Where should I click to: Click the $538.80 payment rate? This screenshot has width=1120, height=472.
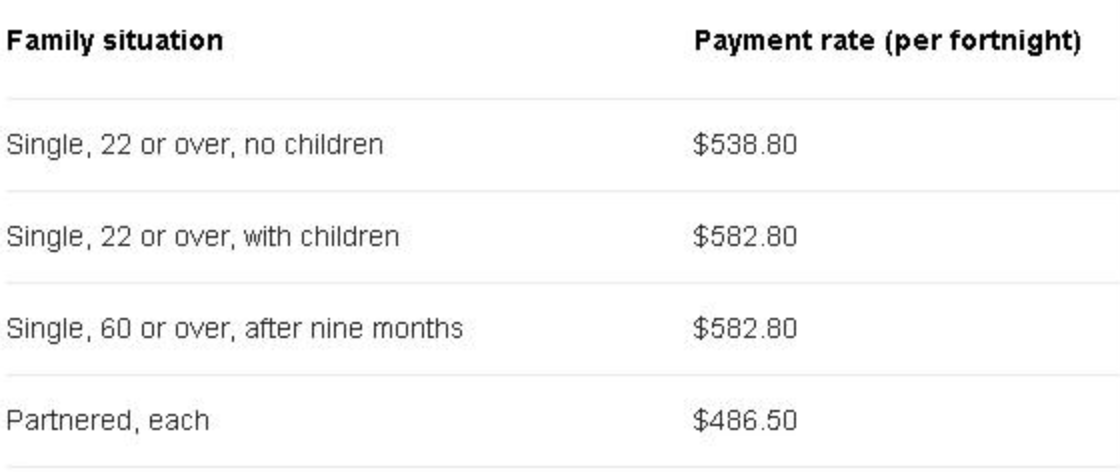click(744, 145)
